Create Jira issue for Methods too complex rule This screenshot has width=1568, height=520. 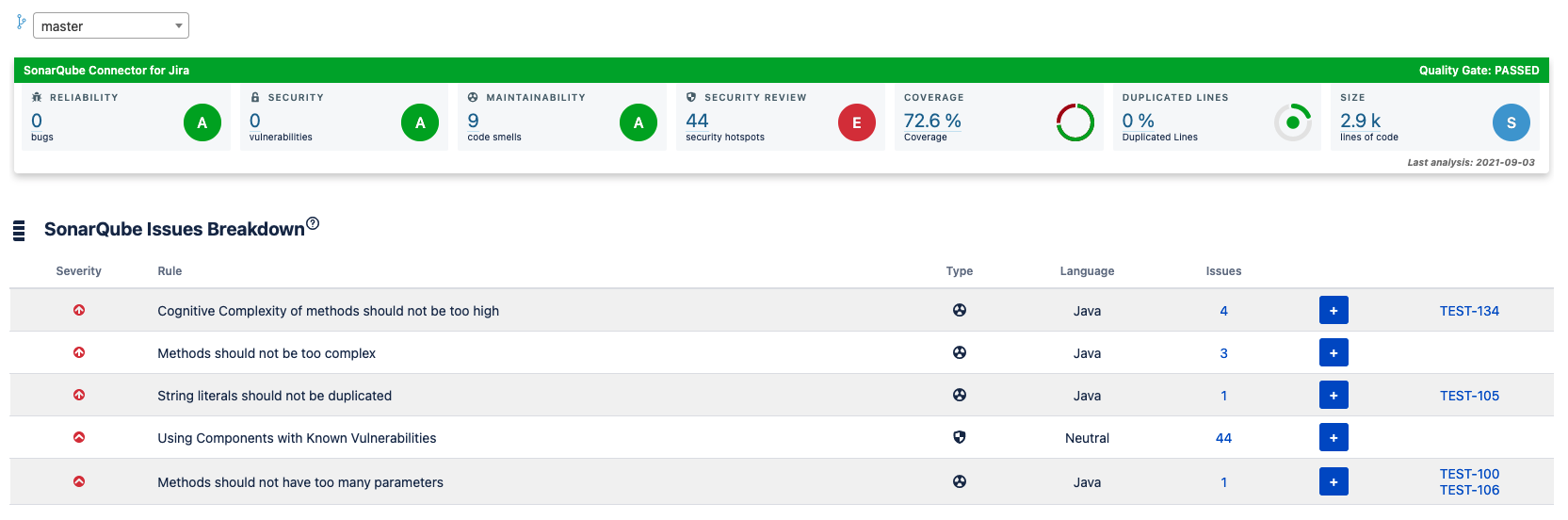(1334, 352)
